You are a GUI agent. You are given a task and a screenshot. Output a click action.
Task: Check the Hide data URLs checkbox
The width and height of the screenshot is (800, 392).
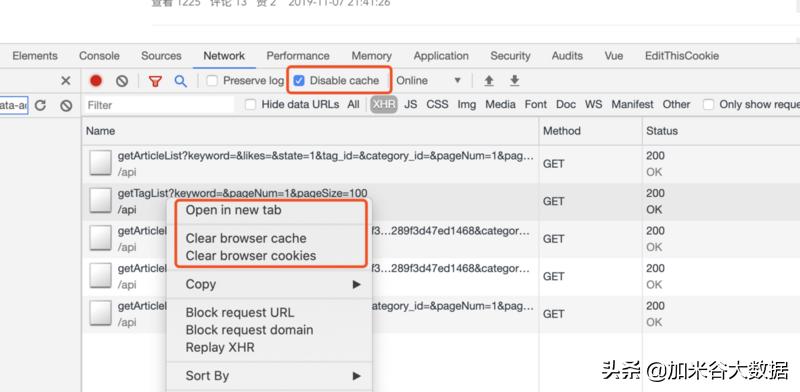click(250, 105)
